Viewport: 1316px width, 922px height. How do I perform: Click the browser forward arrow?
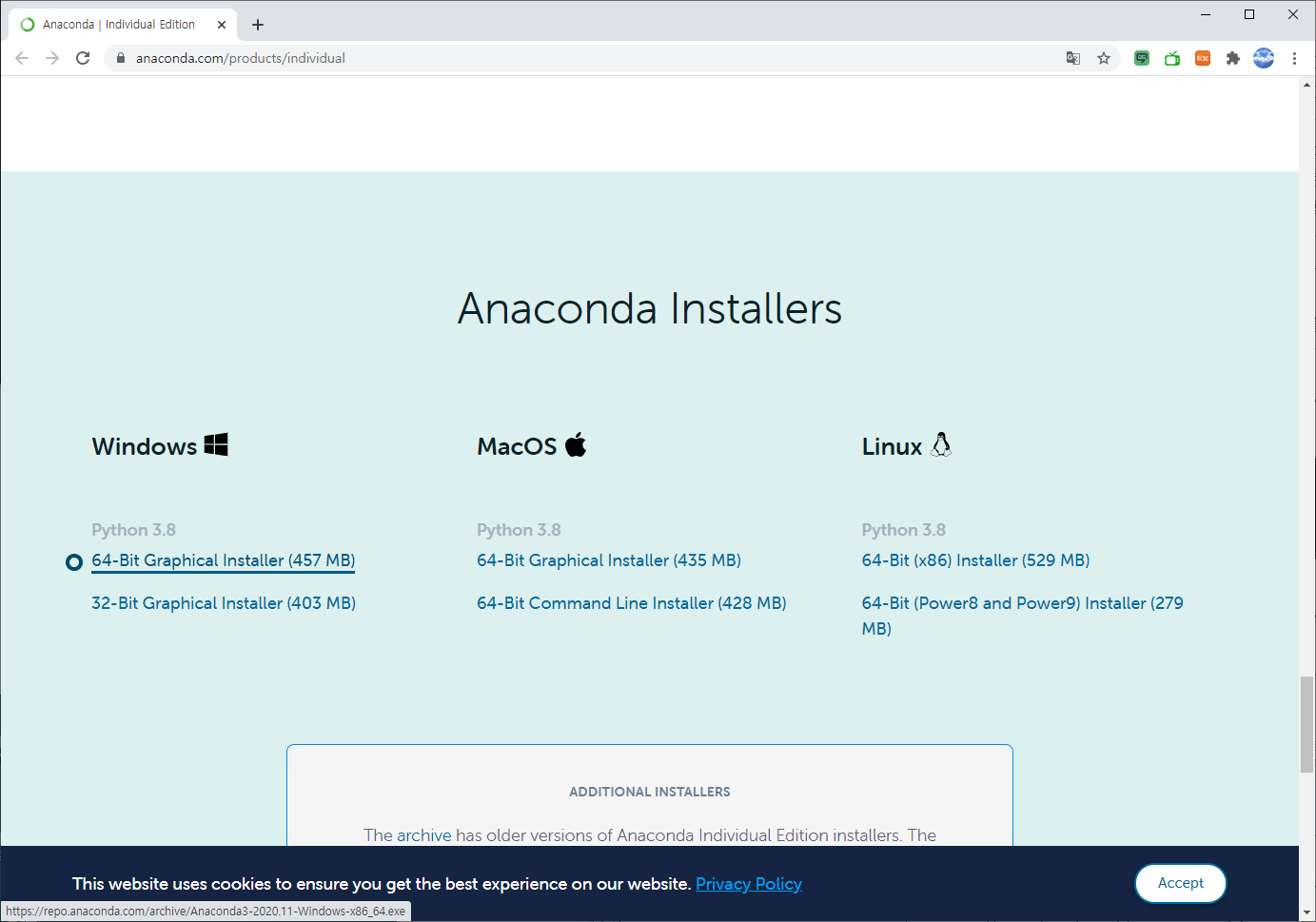52,58
